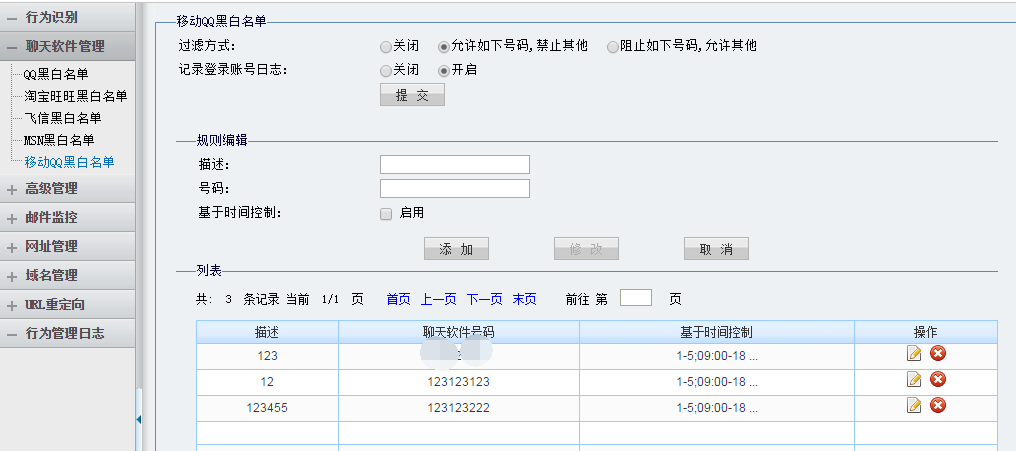Cancel editing with 取消 button
Screen dimensions: 1016x451
click(716, 249)
